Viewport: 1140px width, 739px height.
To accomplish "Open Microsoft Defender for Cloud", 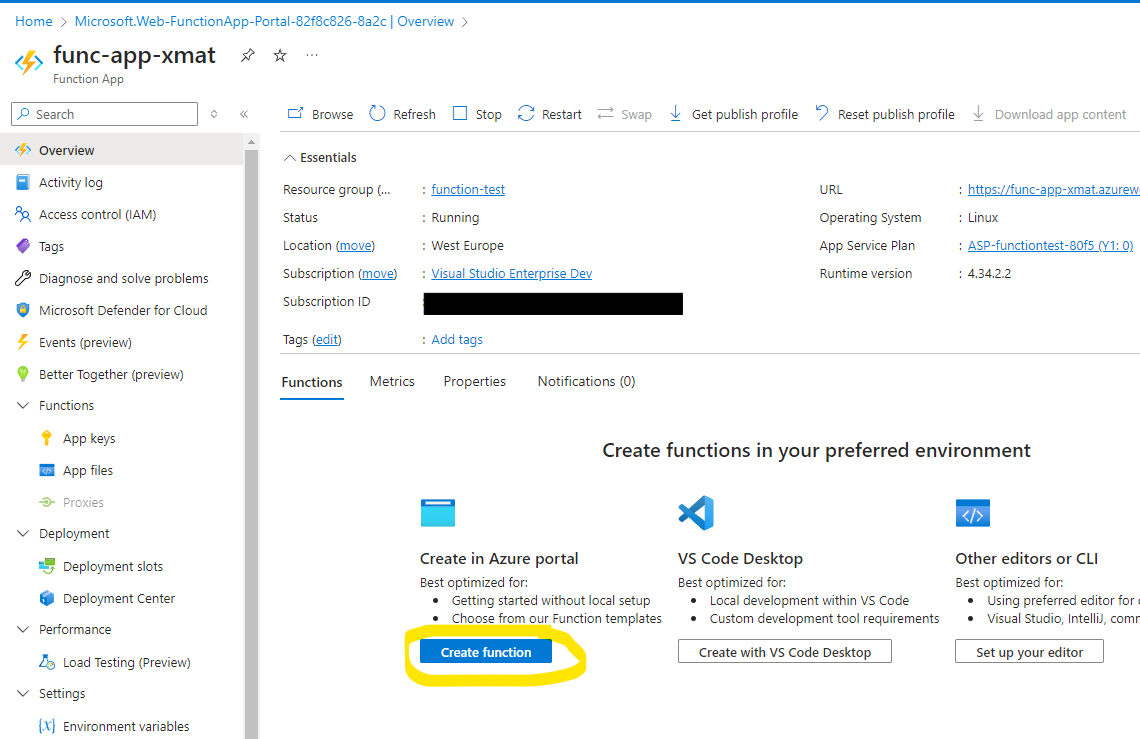I will tap(122, 310).
